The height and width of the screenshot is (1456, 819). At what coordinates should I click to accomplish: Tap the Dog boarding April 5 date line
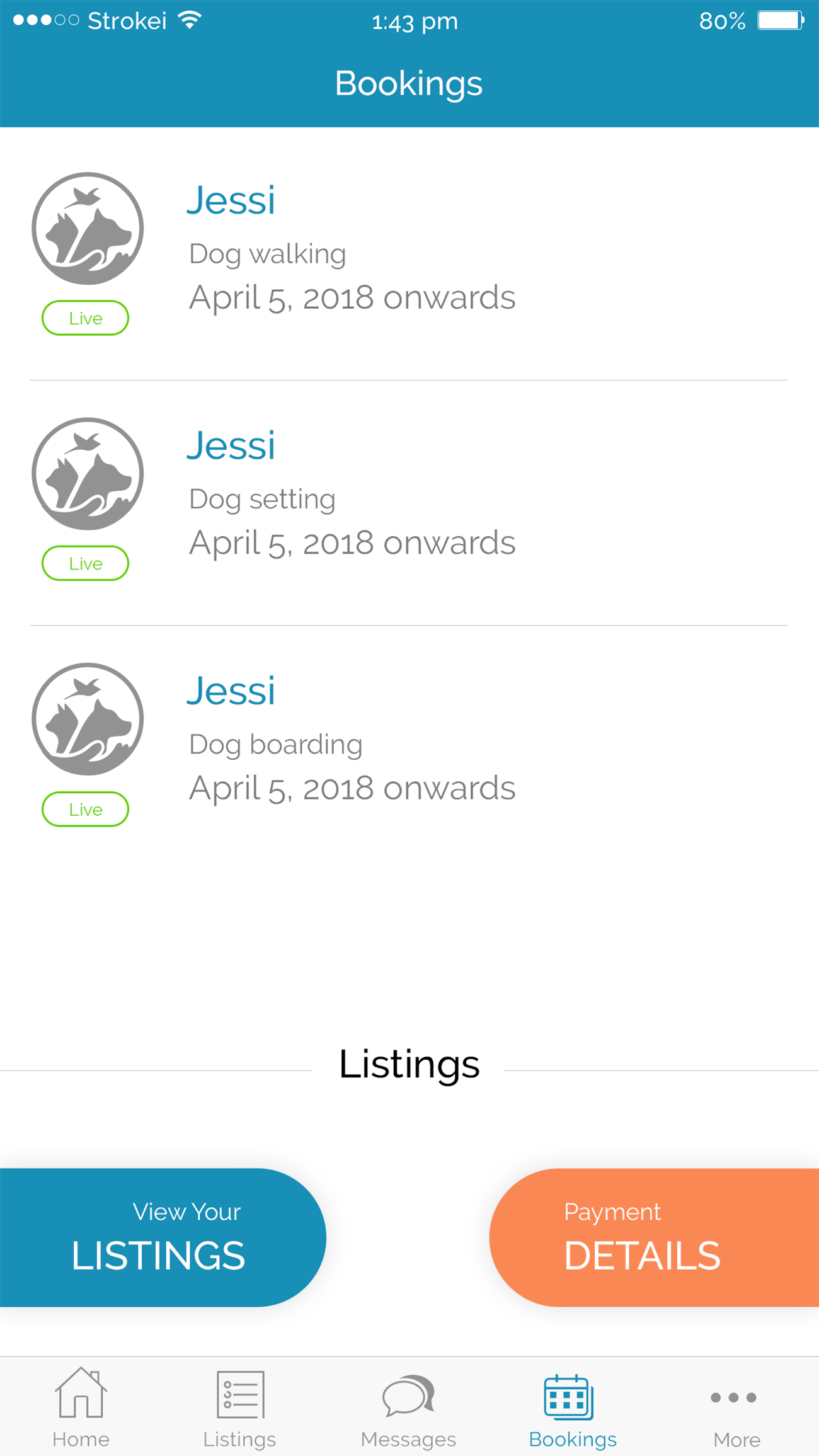[352, 788]
